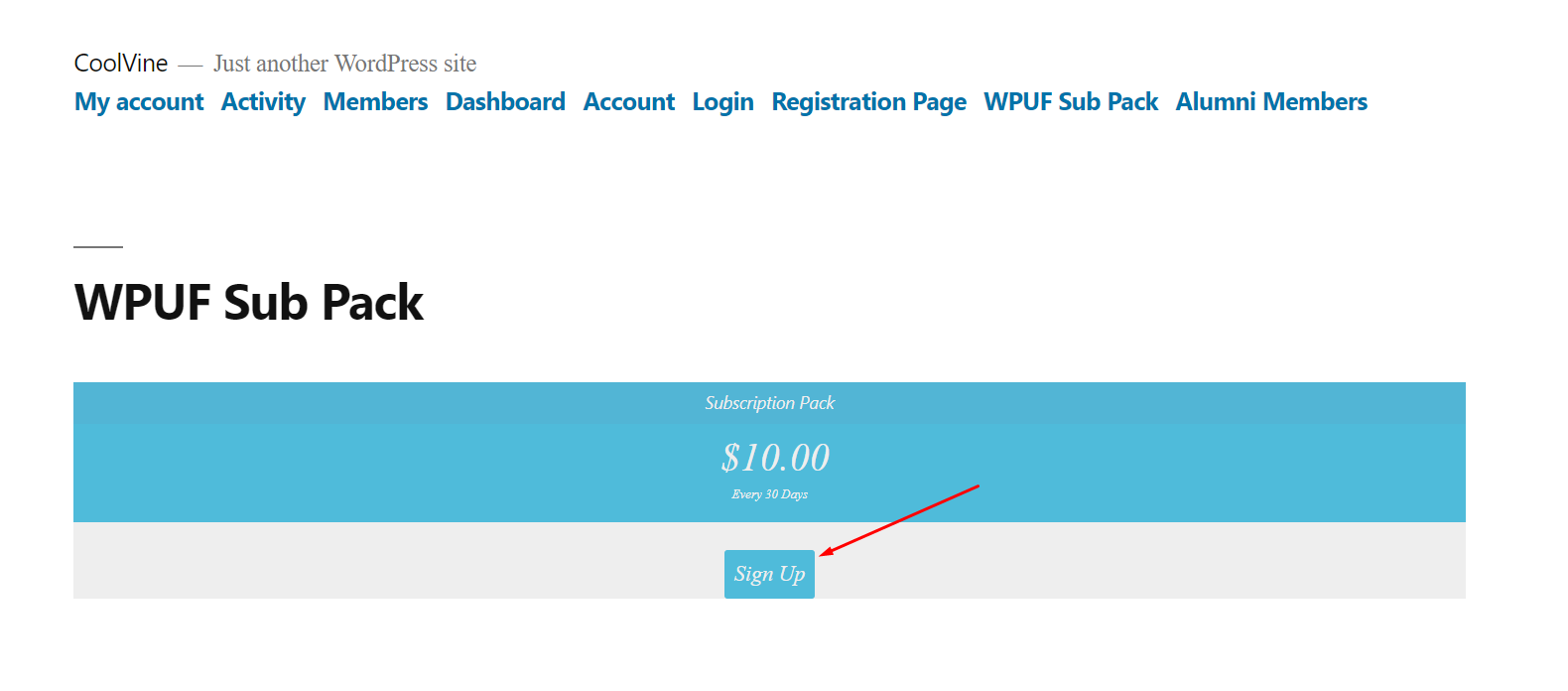Click the Just another WordPress site tagline
Image resolution: width=1568 pixels, height=691 pixels.
click(x=343, y=63)
